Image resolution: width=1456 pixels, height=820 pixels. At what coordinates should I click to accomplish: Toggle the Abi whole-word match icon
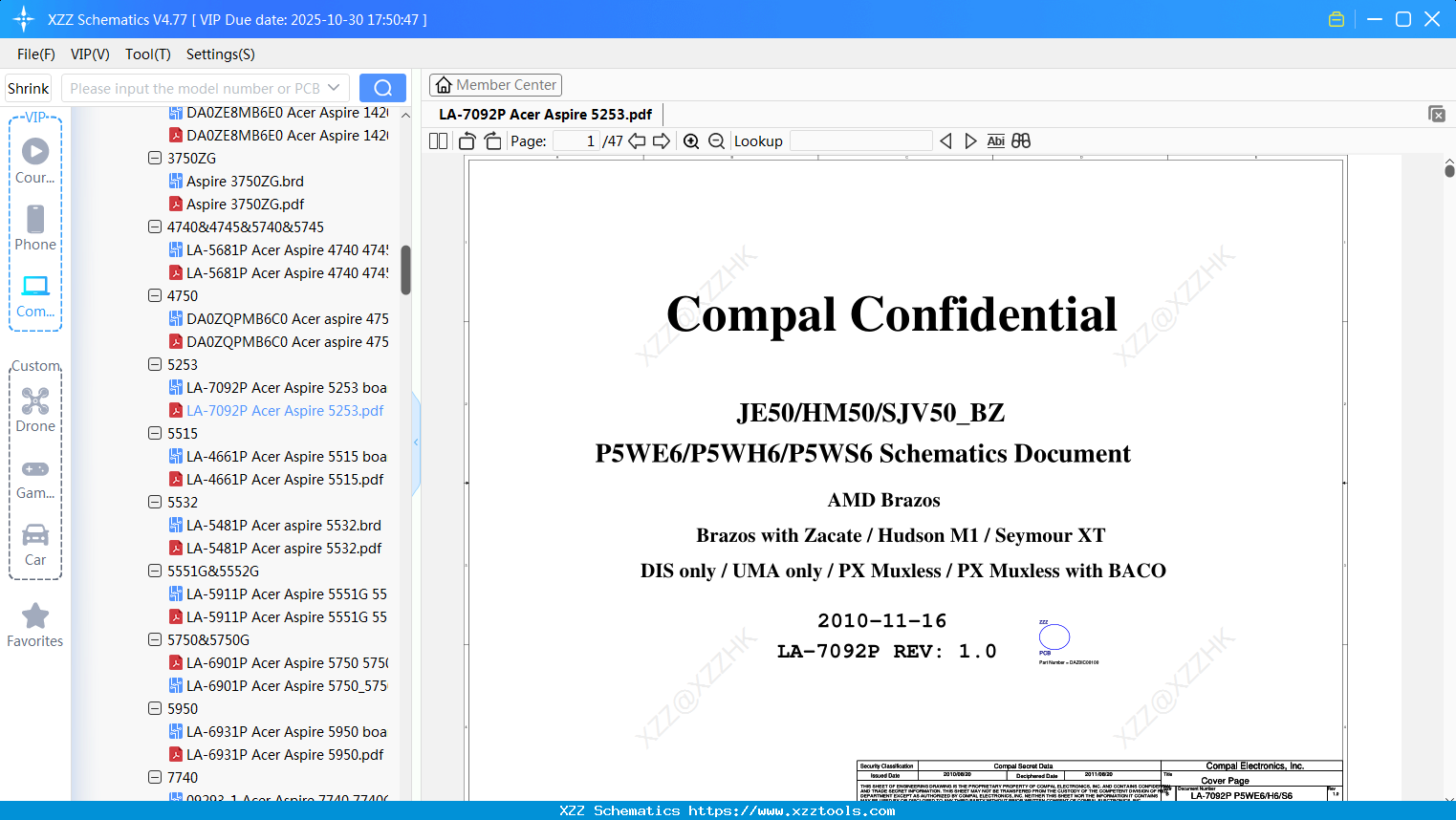point(996,141)
